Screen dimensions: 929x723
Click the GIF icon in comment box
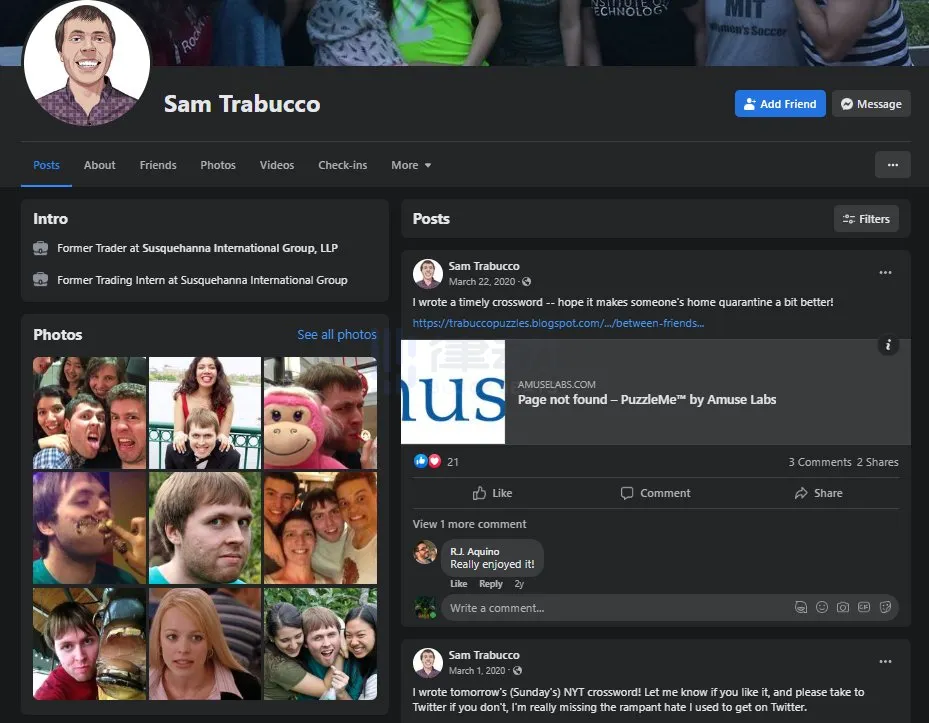point(863,607)
